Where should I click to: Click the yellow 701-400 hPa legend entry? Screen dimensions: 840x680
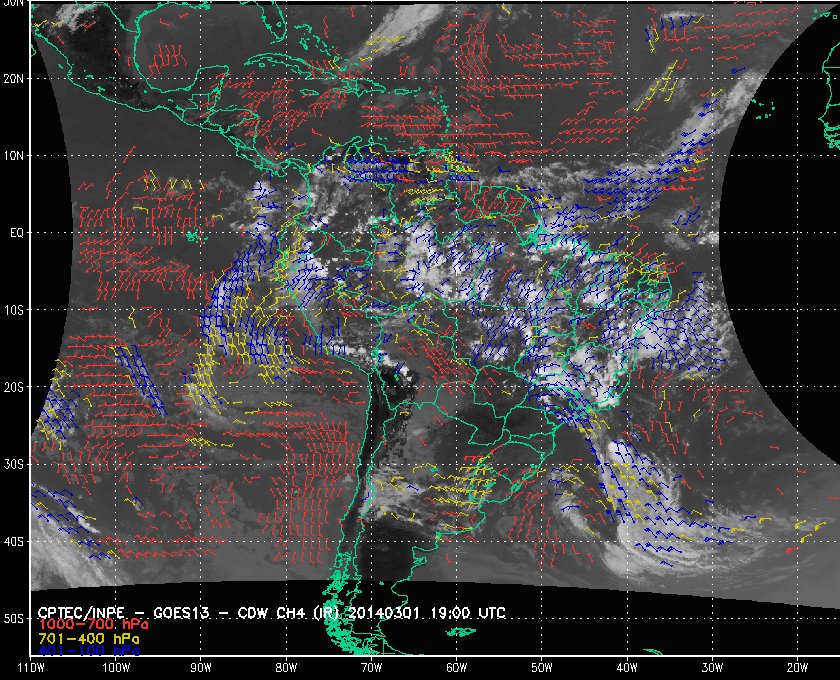point(89,639)
